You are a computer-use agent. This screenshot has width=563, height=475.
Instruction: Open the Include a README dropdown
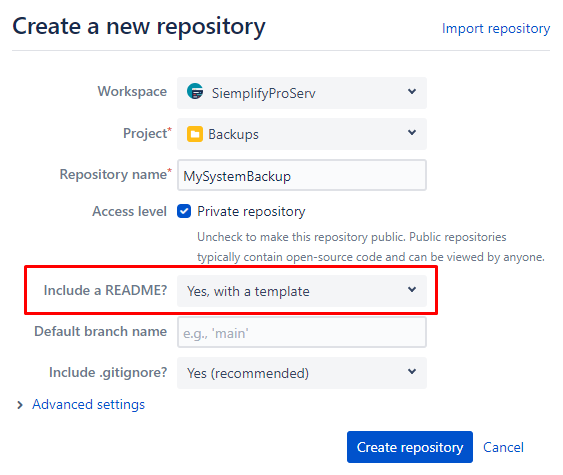(302, 291)
